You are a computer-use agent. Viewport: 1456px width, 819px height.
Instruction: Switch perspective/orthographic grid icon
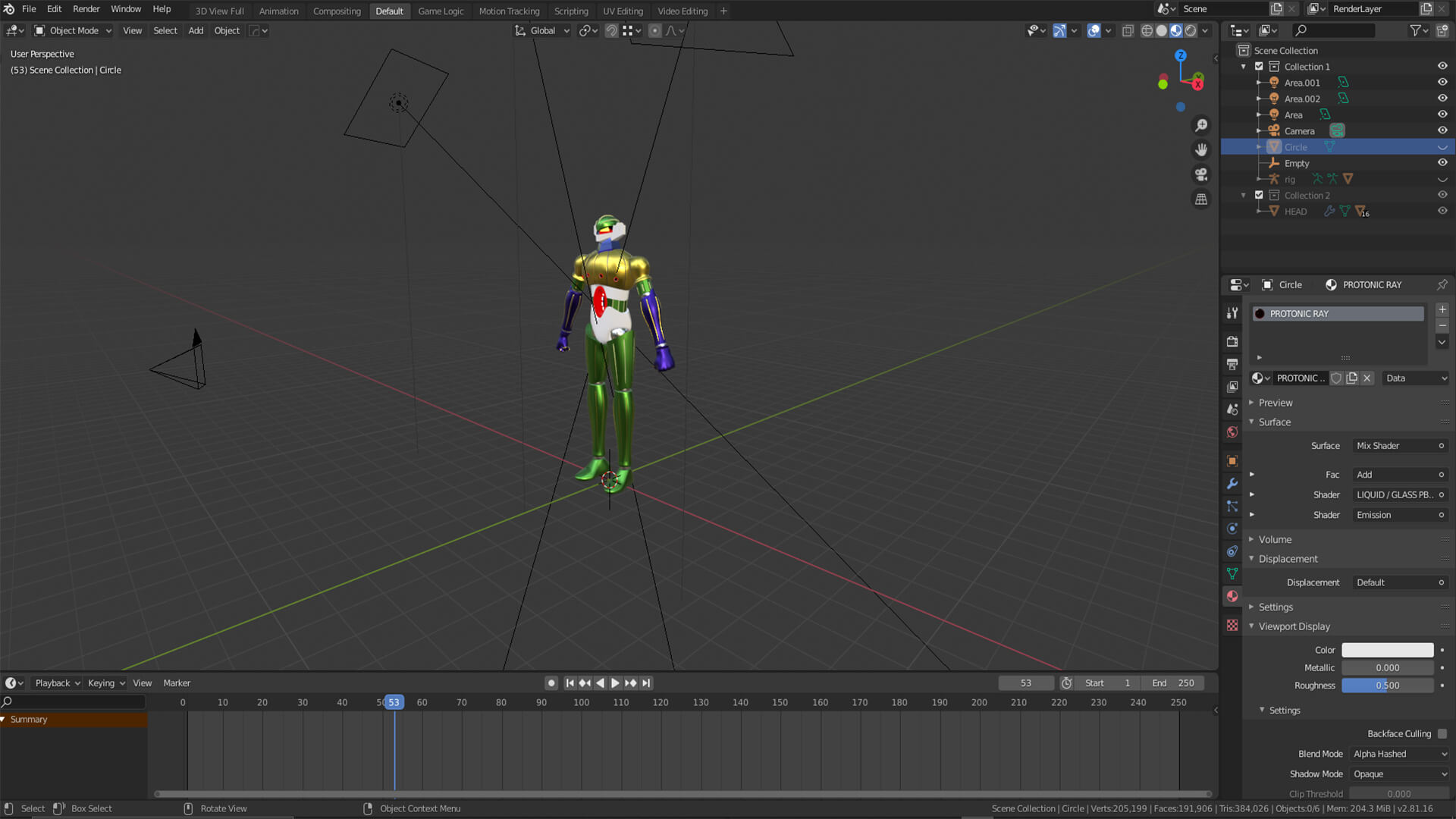pyautogui.click(x=1201, y=199)
